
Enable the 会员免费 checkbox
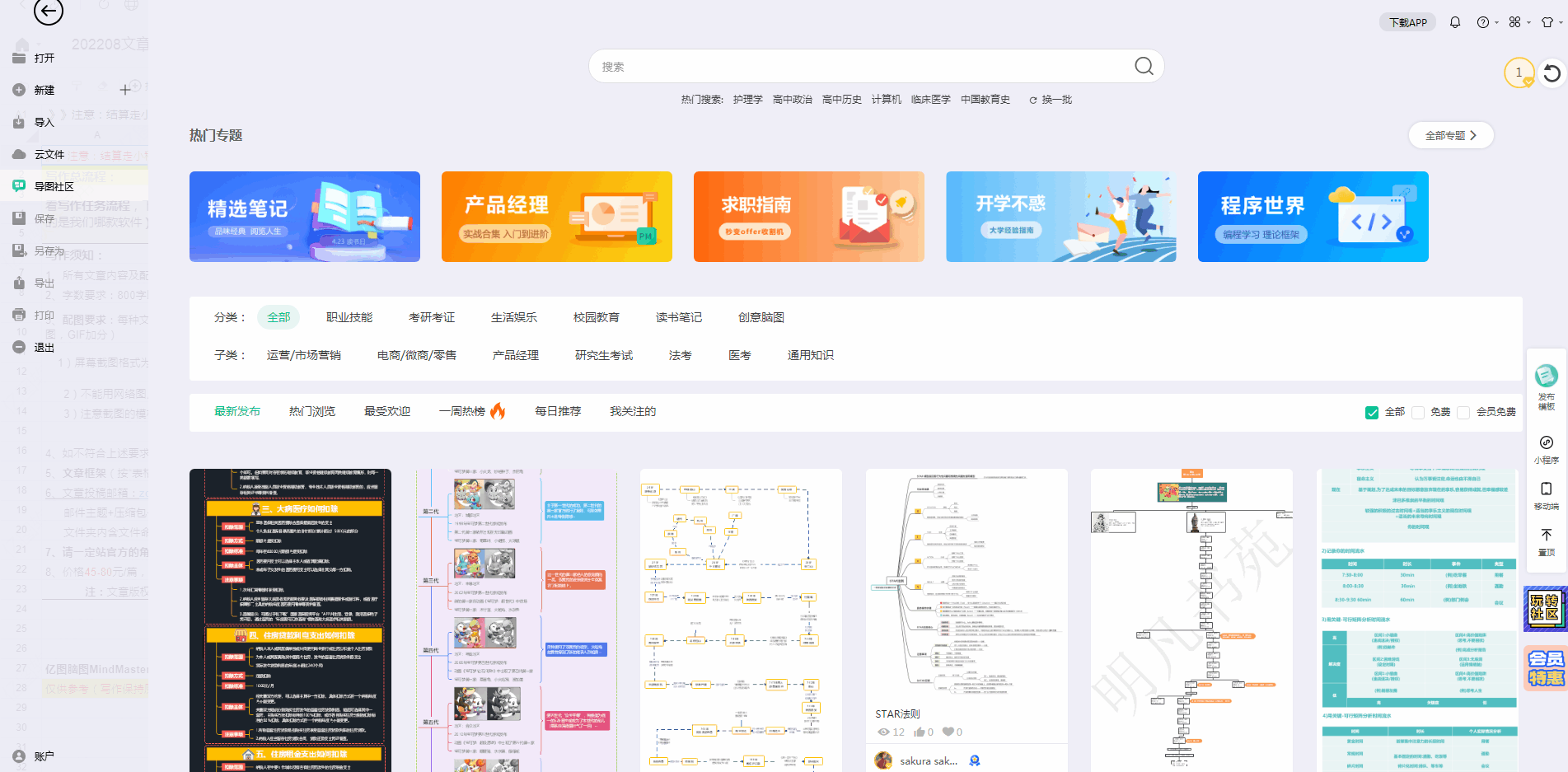click(1463, 413)
